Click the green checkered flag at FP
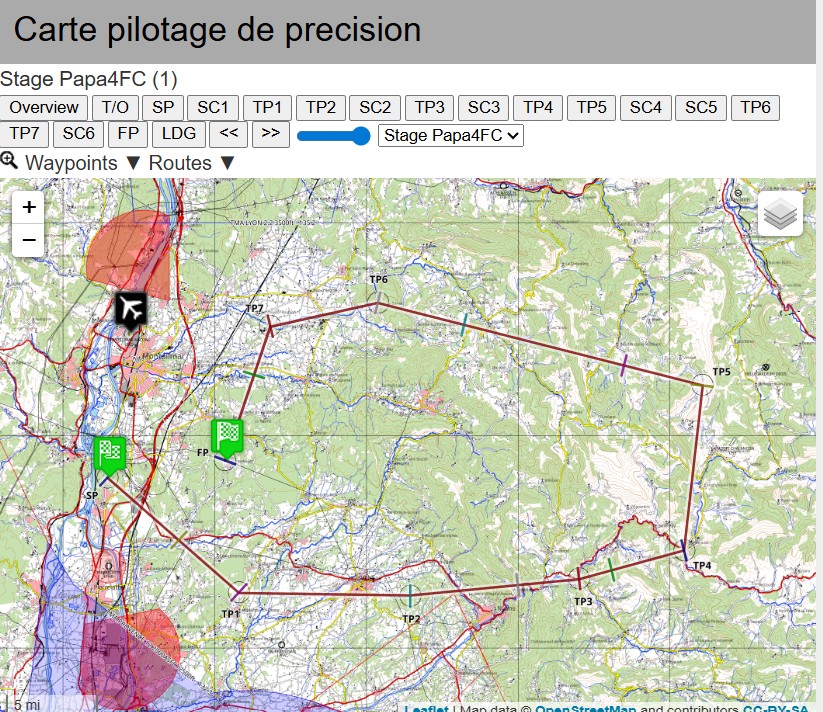This screenshot has width=823, height=712. pos(227,435)
